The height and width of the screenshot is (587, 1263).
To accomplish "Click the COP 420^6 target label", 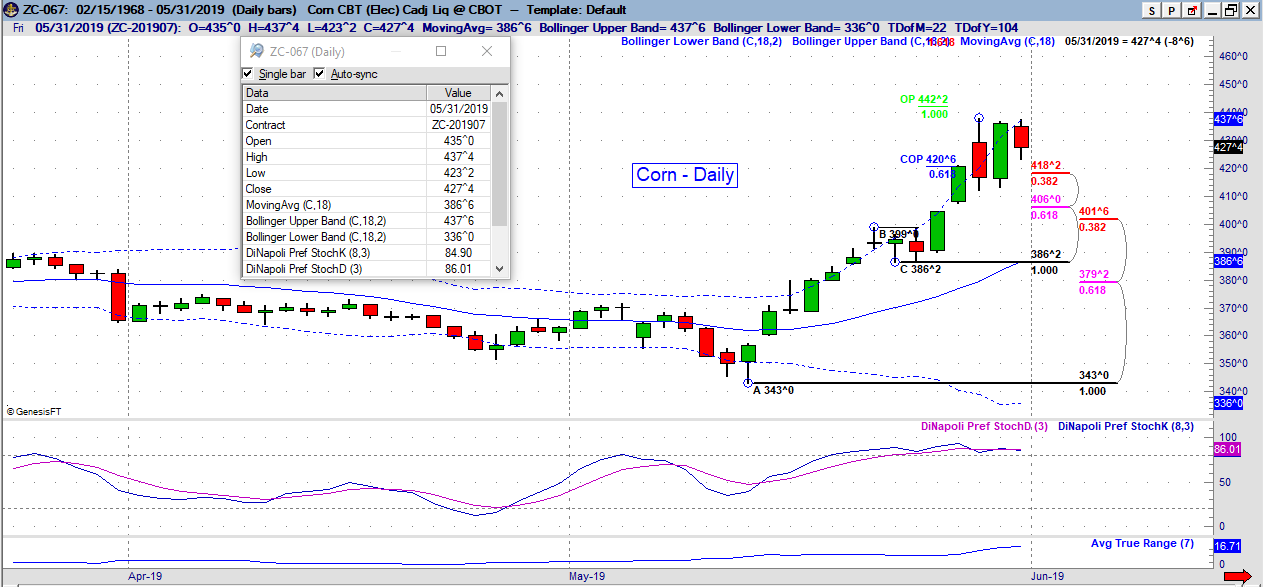I will (x=927, y=159).
